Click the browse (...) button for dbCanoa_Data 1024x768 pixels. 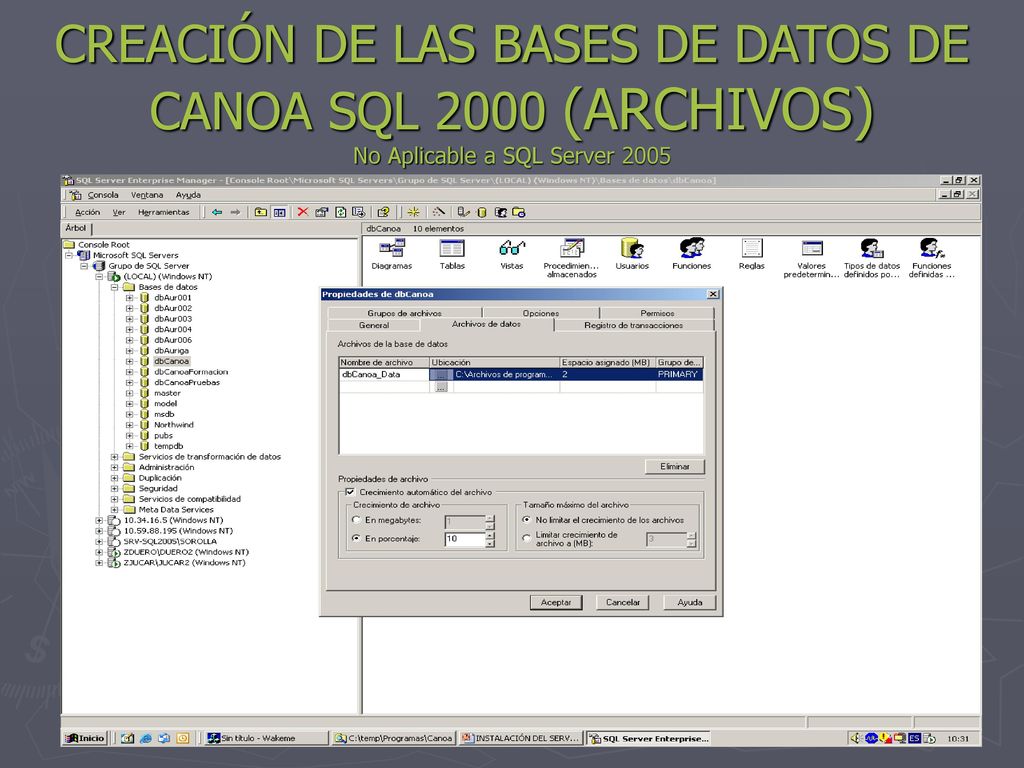coord(441,375)
